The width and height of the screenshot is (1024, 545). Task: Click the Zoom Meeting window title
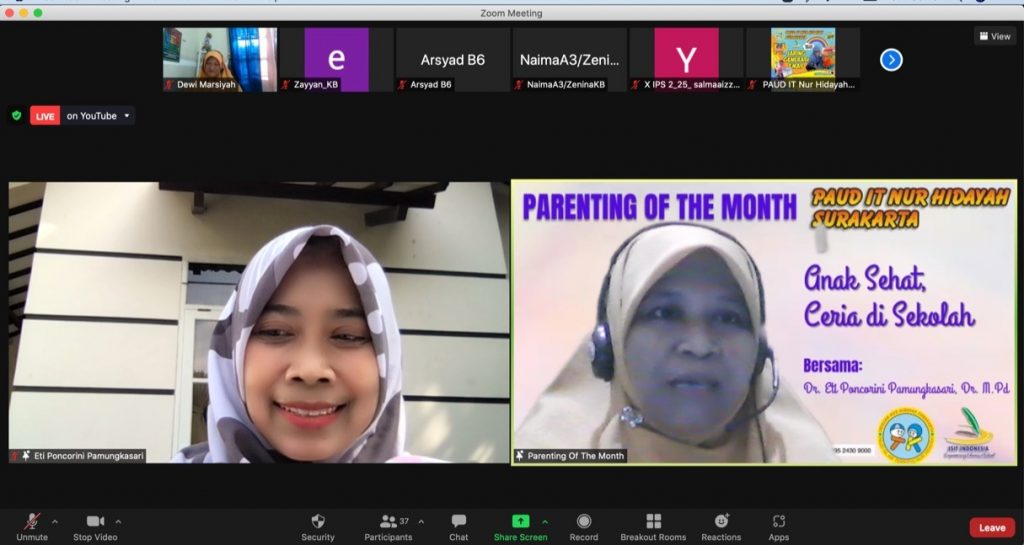pyautogui.click(x=511, y=13)
